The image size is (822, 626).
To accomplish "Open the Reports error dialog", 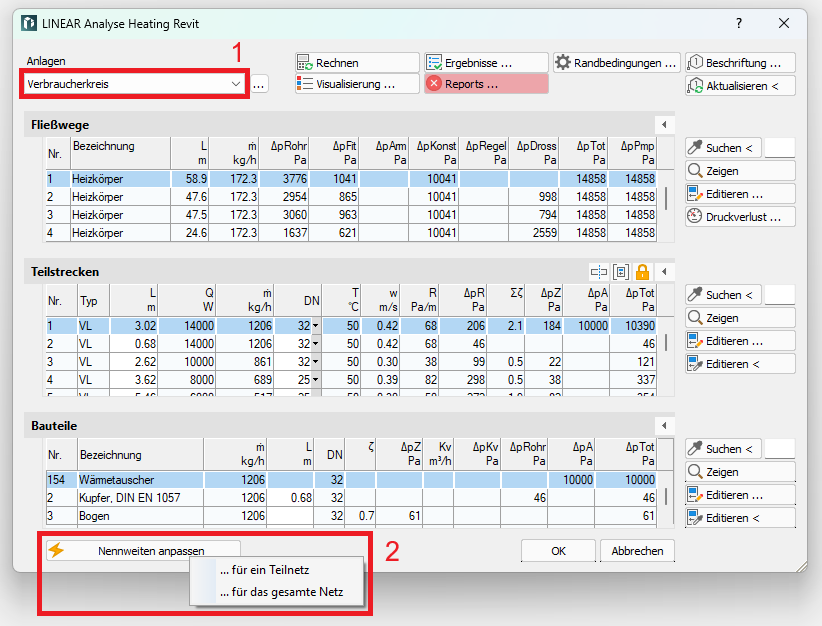I will [x=485, y=84].
